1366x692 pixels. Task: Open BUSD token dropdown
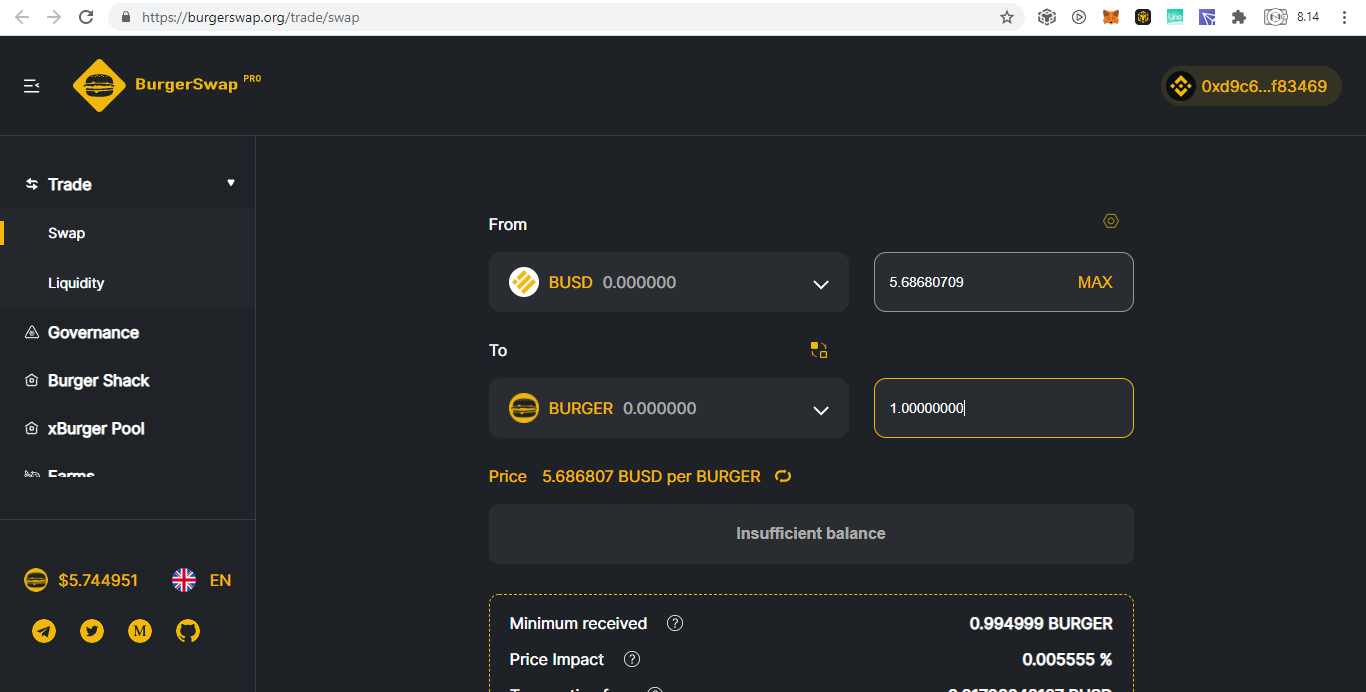coord(669,282)
